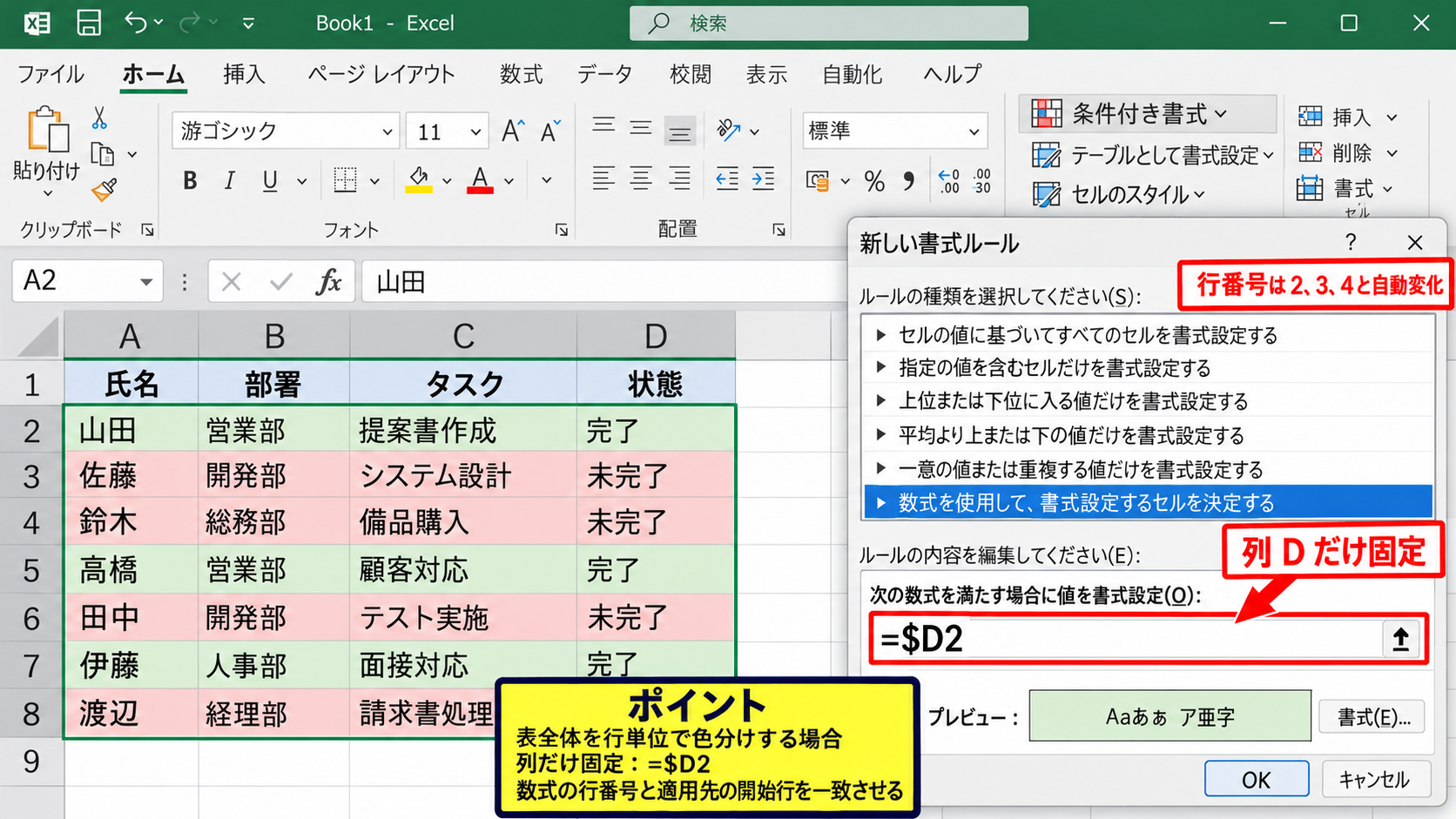
Task: Click the Increase indent icon
Action: click(764, 178)
